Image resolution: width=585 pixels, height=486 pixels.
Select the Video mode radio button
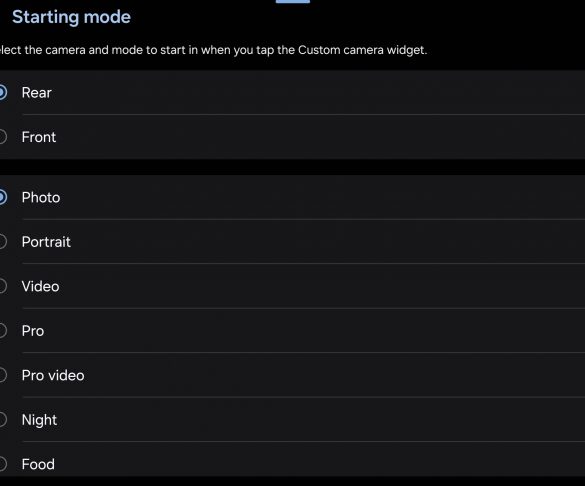(x=2, y=286)
